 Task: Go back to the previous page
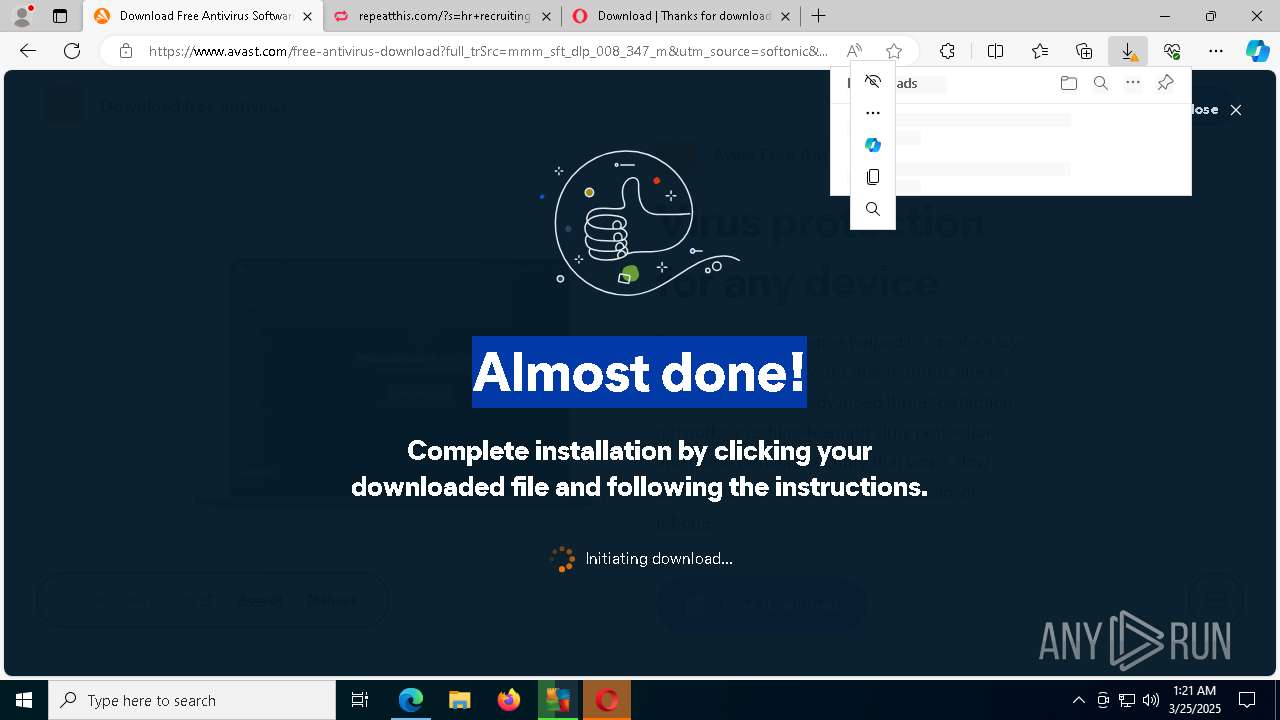point(28,51)
